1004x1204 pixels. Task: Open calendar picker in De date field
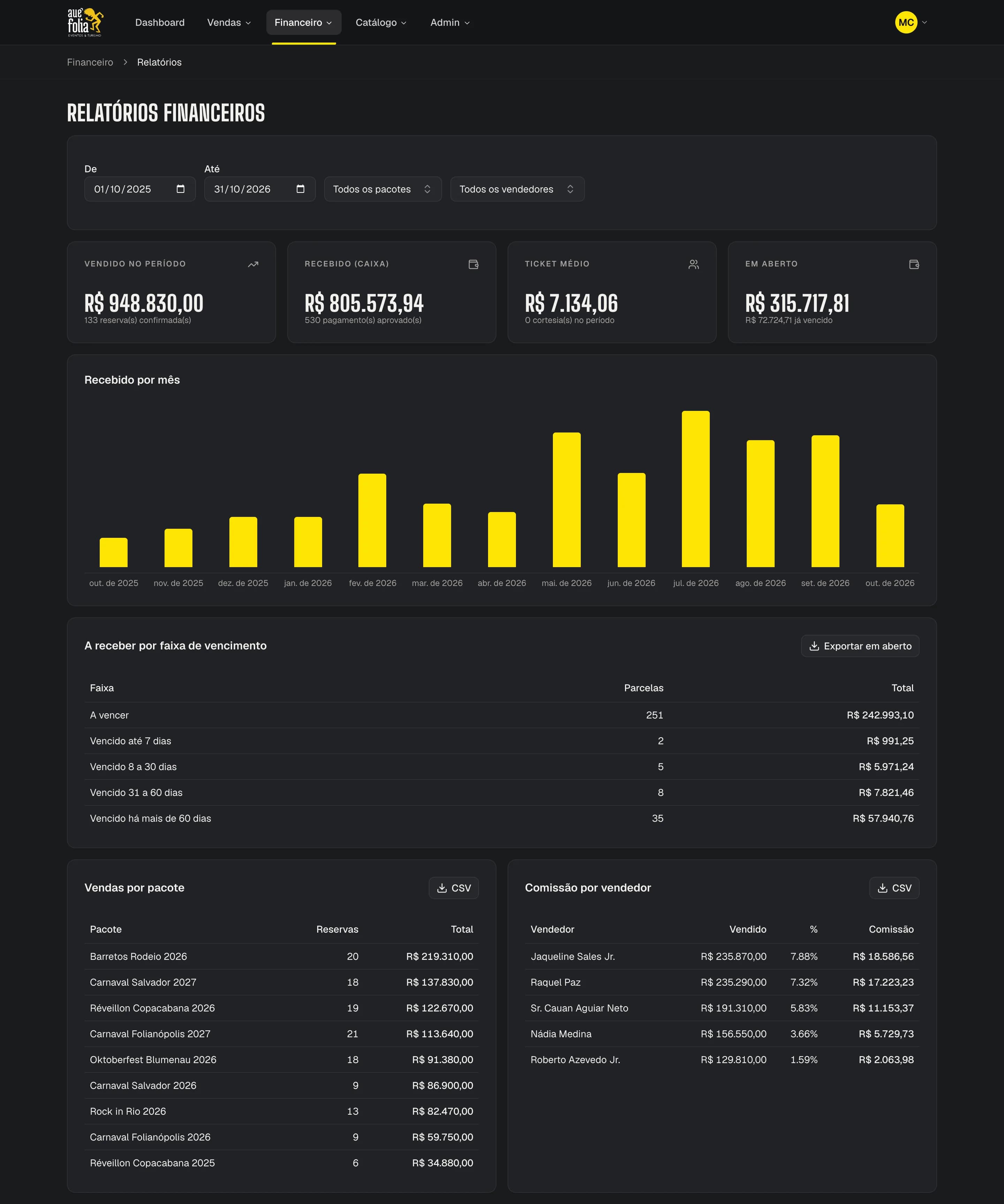click(181, 189)
